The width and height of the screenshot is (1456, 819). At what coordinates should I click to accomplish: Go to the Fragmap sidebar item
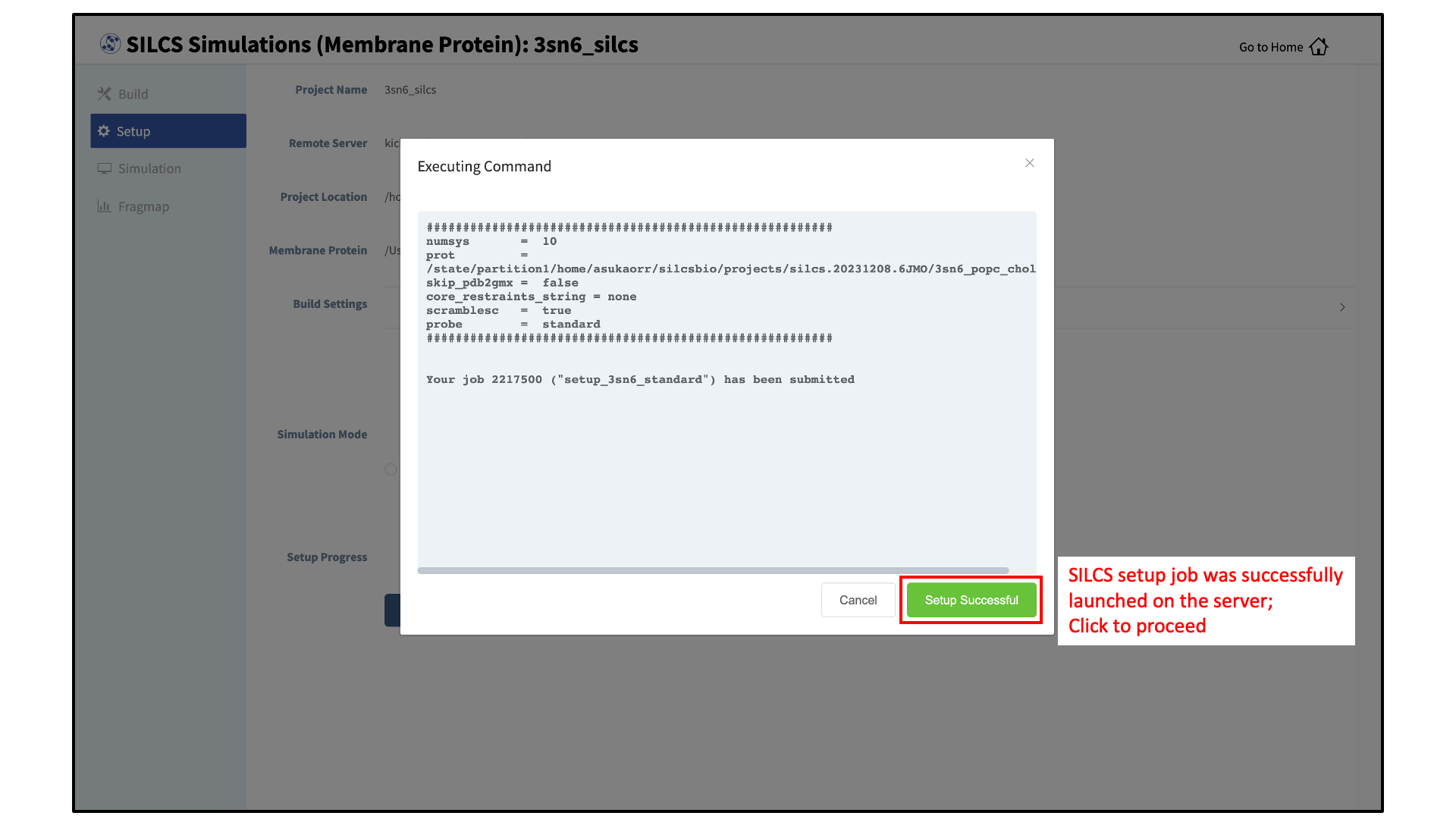pos(143,206)
